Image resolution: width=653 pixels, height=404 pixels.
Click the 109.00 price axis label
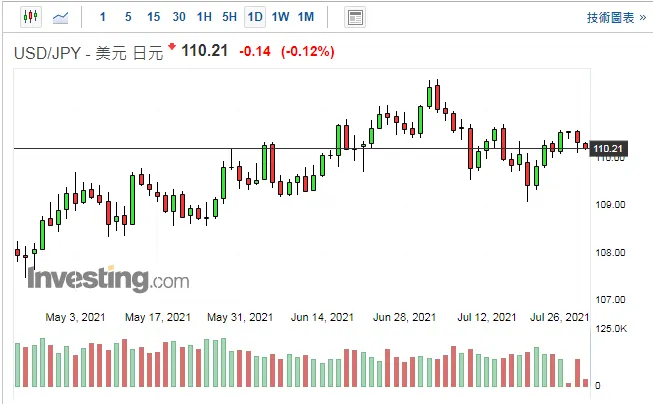click(610, 205)
